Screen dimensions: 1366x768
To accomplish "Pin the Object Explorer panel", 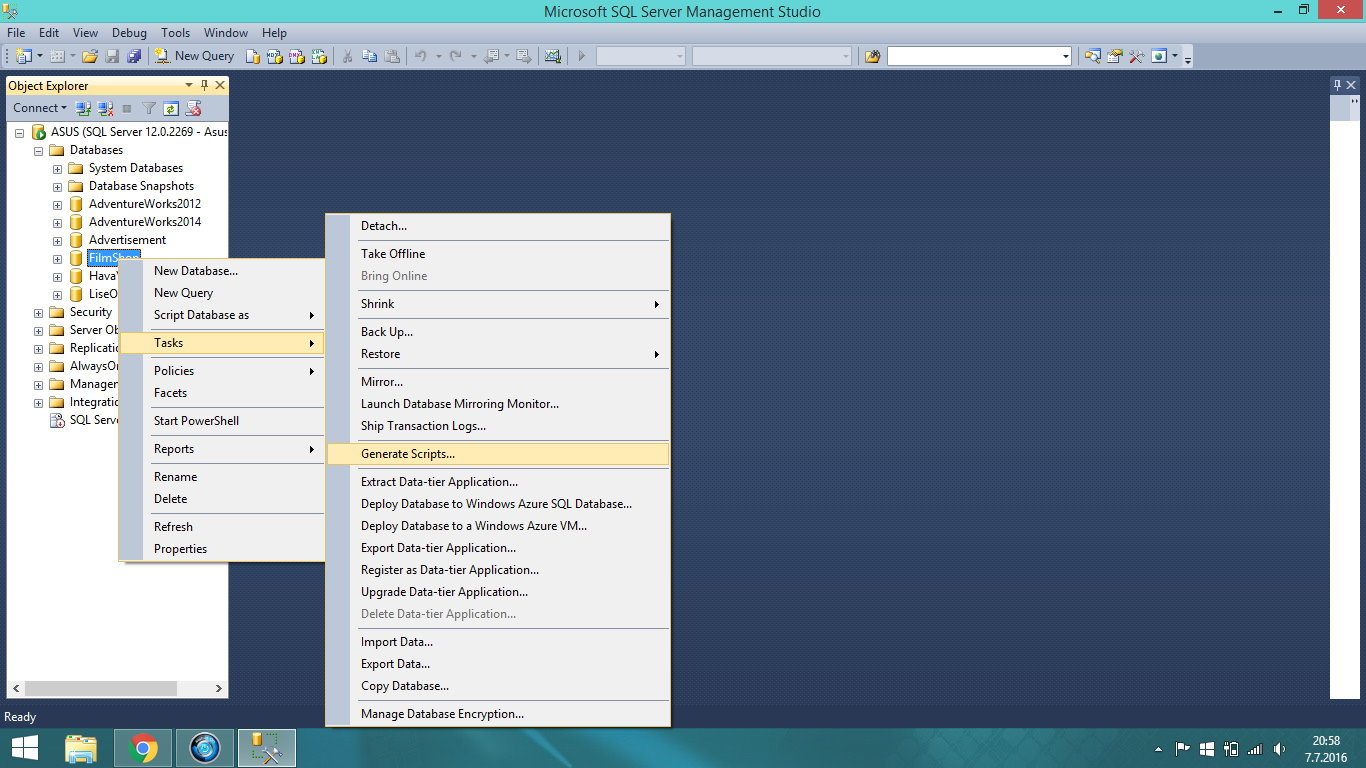I will pyautogui.click(x=205, y=86).
